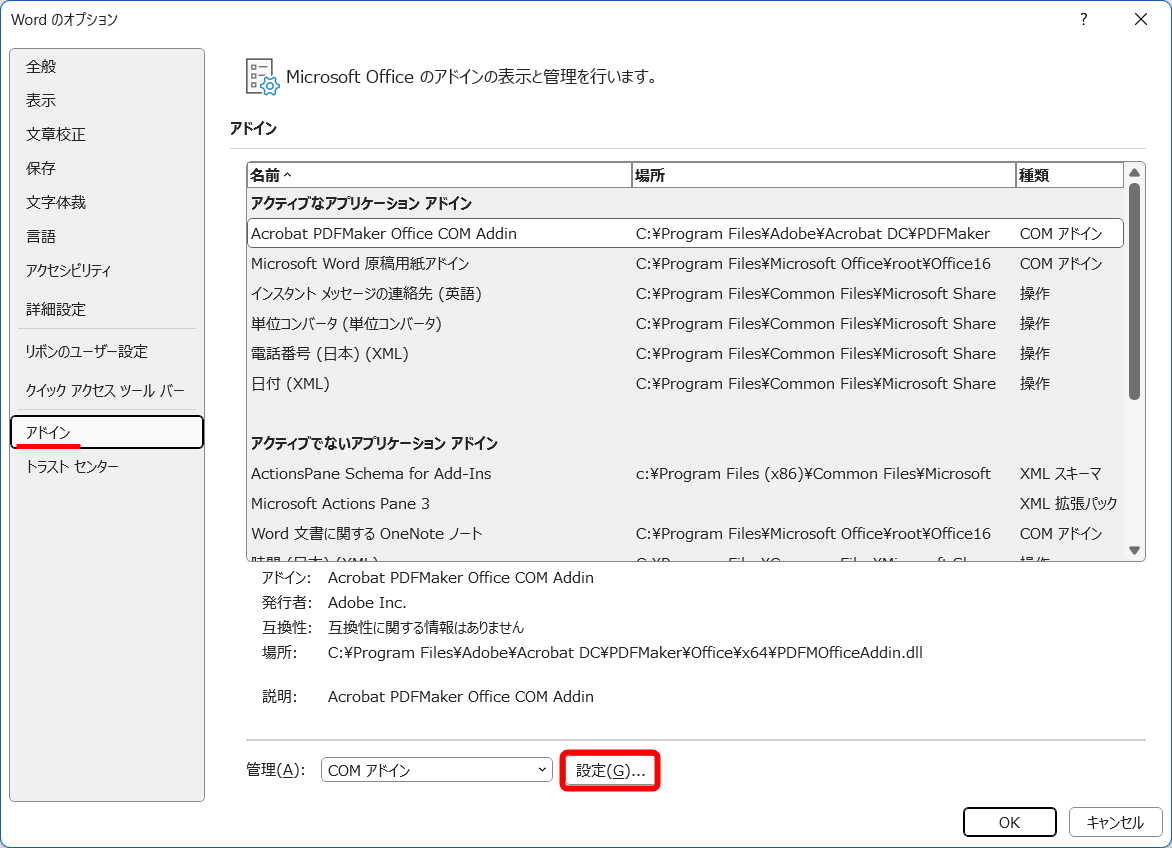The image size is (1172, 848).
Task: Click the Help question mark icon
Action: tap(1083, 20)
